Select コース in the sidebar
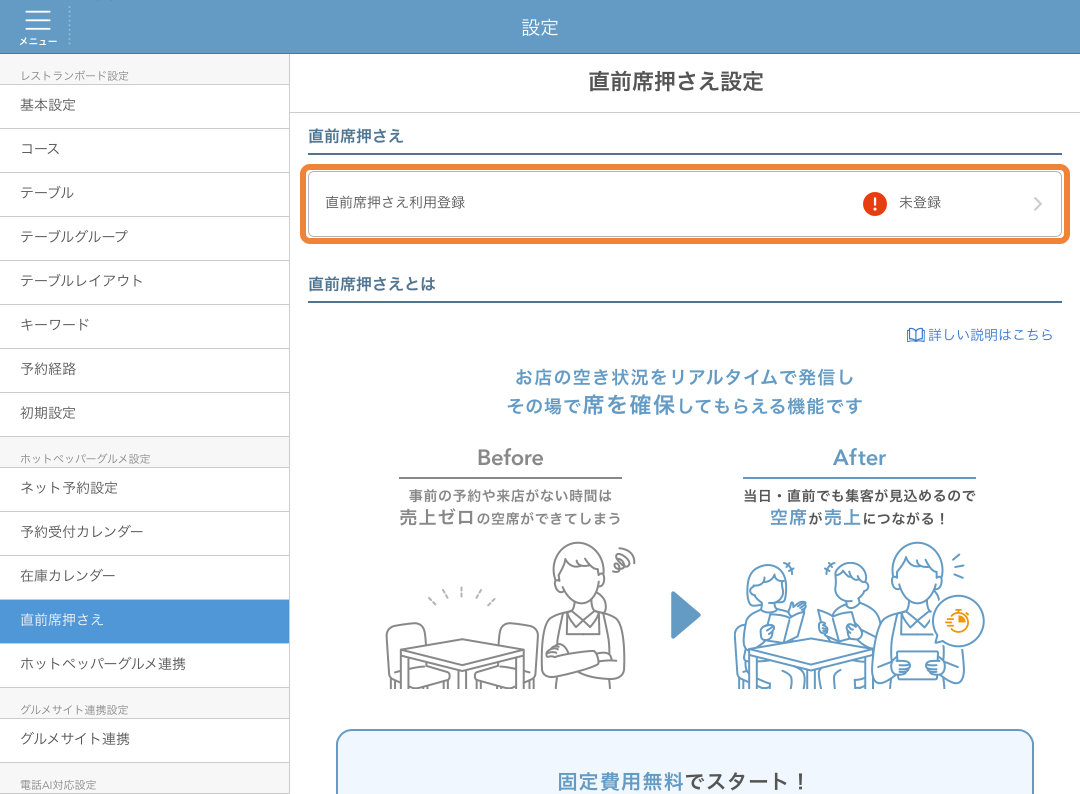Image resolution: width=1080 pixels, height=794 pixels. coord(145,150)
